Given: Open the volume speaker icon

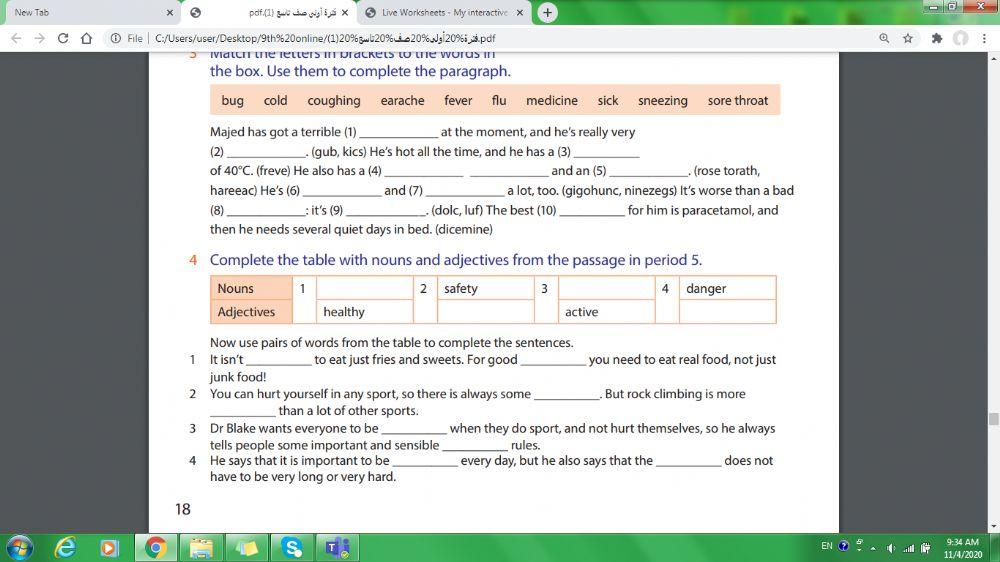Looking at the screenshot, I should [891, 548].
